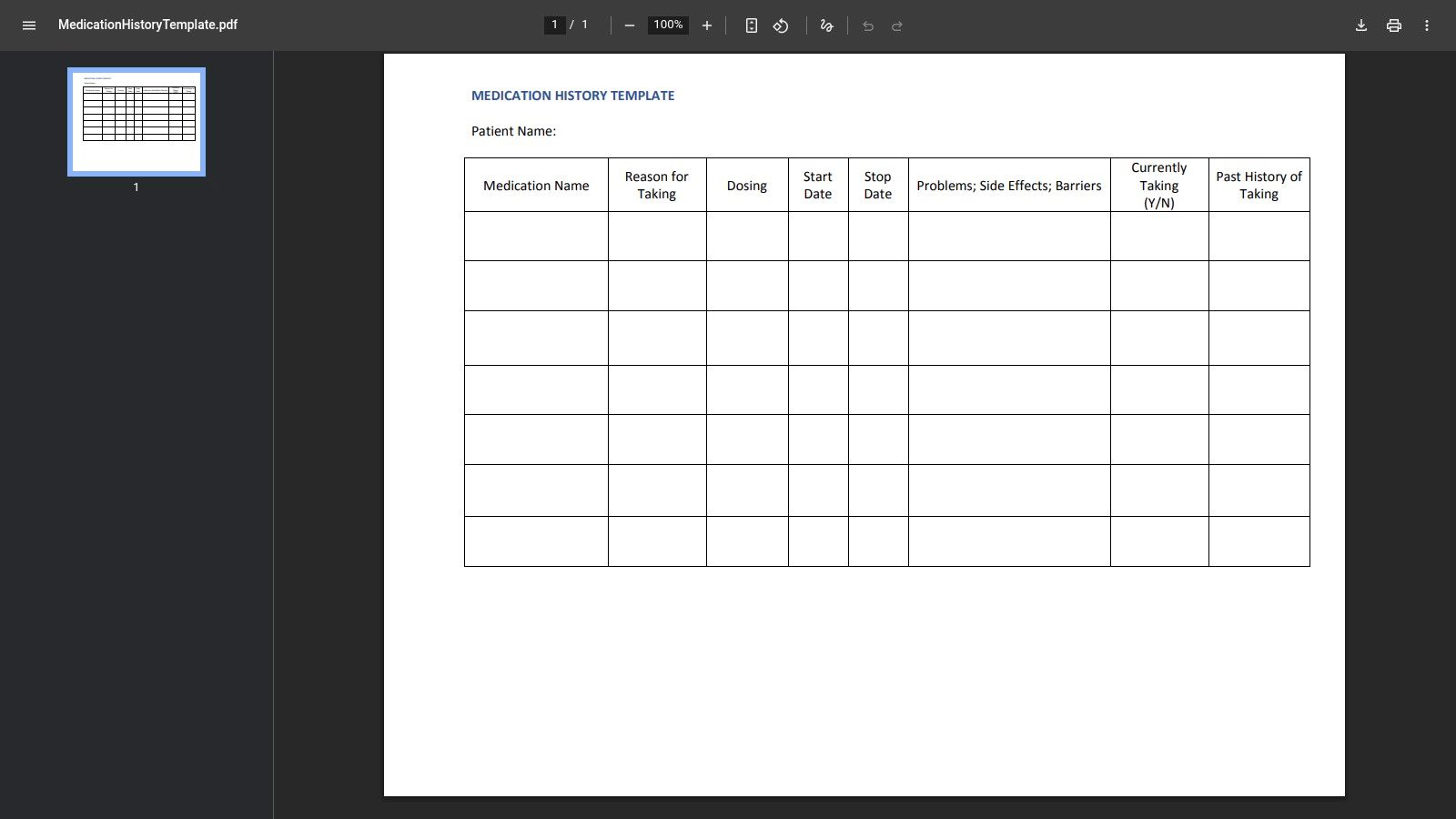Rotate the page counterclockwise
This screenshot has height=819, width=1456.
(780, 25)
